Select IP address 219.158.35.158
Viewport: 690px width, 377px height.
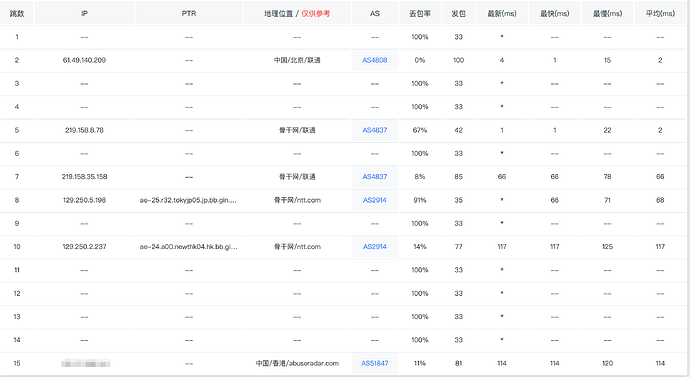tap(84, 177)
